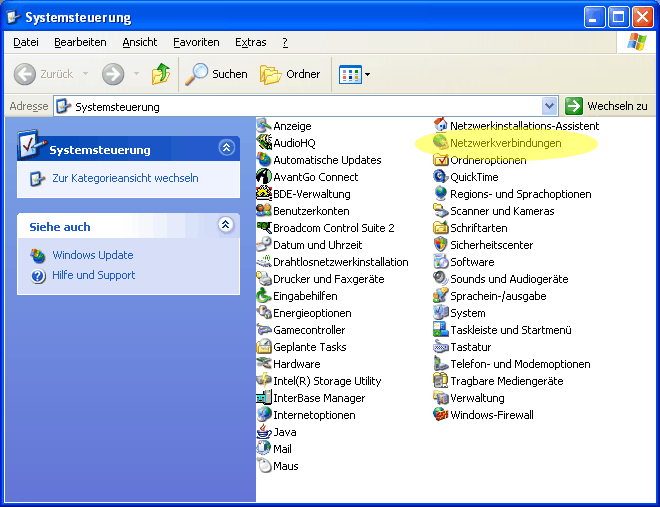Open Benutzerkonten user accounts icon
Viewport: 660px width, 507px height.
(264, 210)
